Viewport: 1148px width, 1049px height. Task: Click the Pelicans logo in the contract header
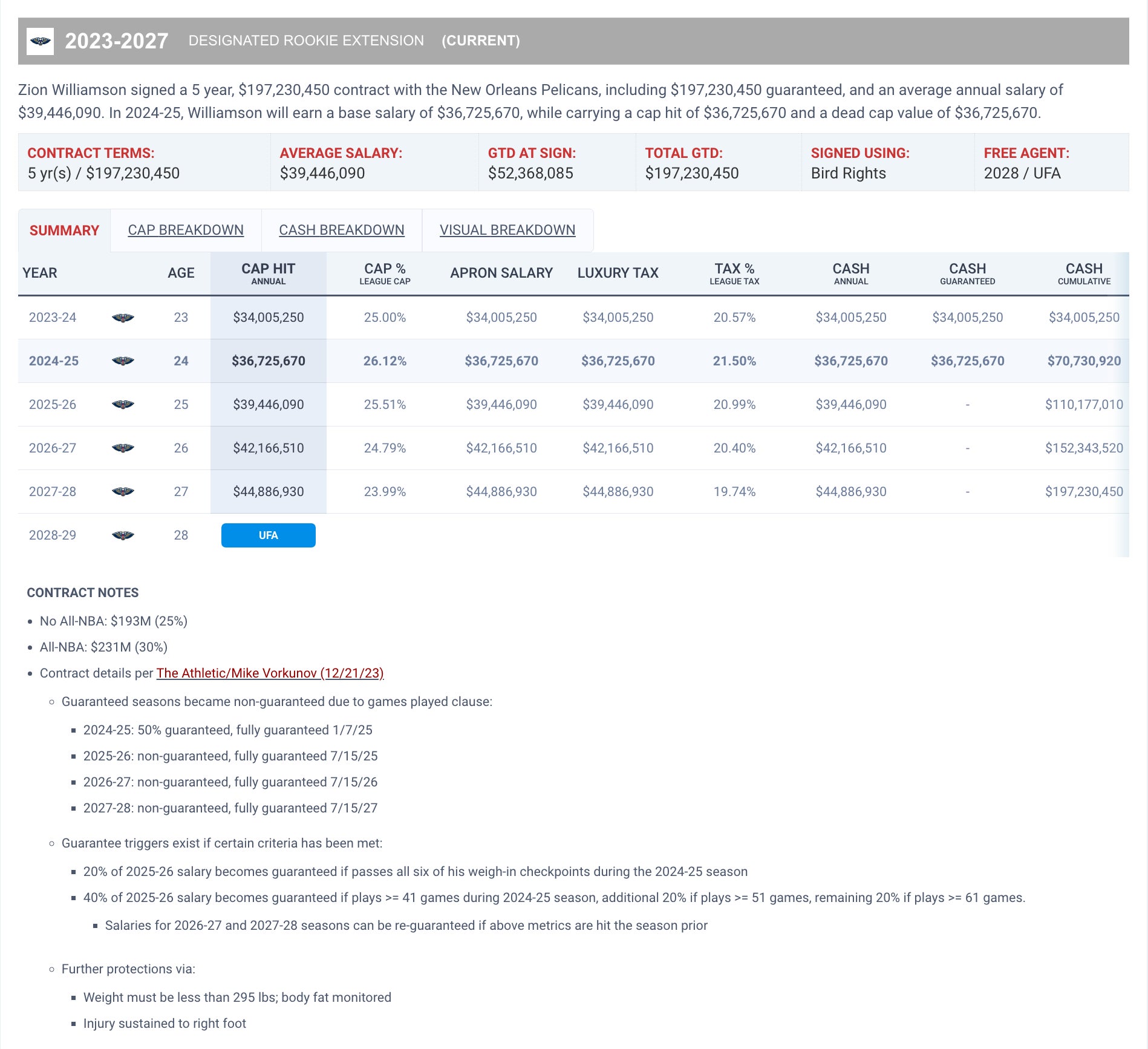[41, 41]
